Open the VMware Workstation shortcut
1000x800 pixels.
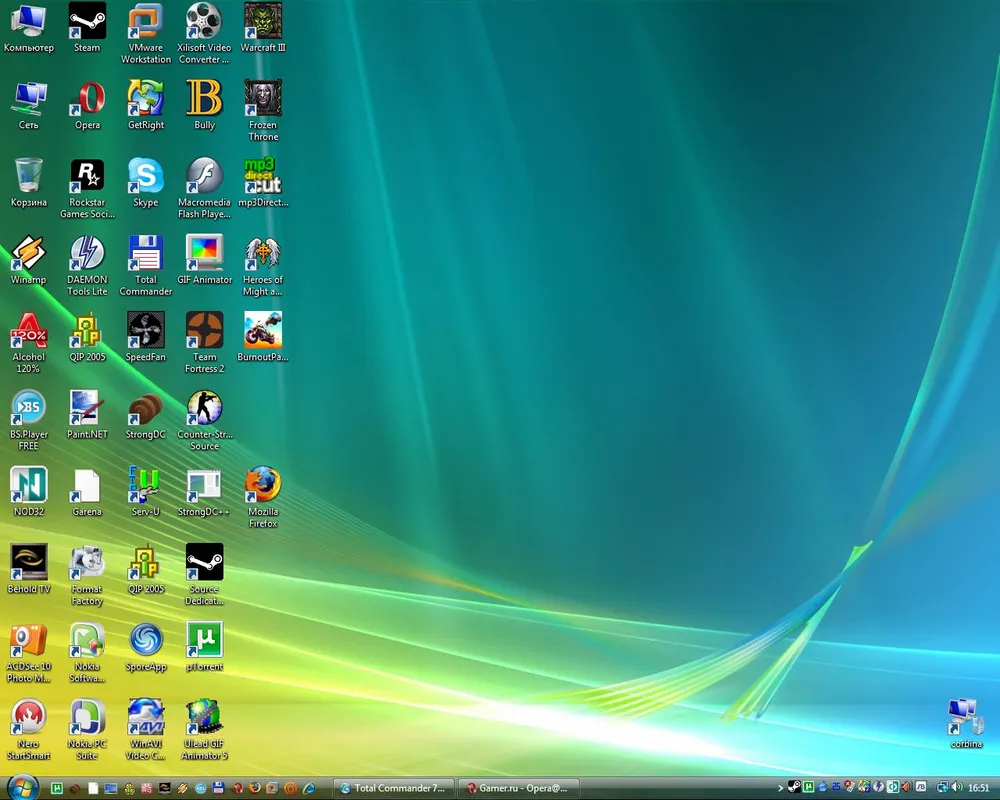tap(146, 21)
